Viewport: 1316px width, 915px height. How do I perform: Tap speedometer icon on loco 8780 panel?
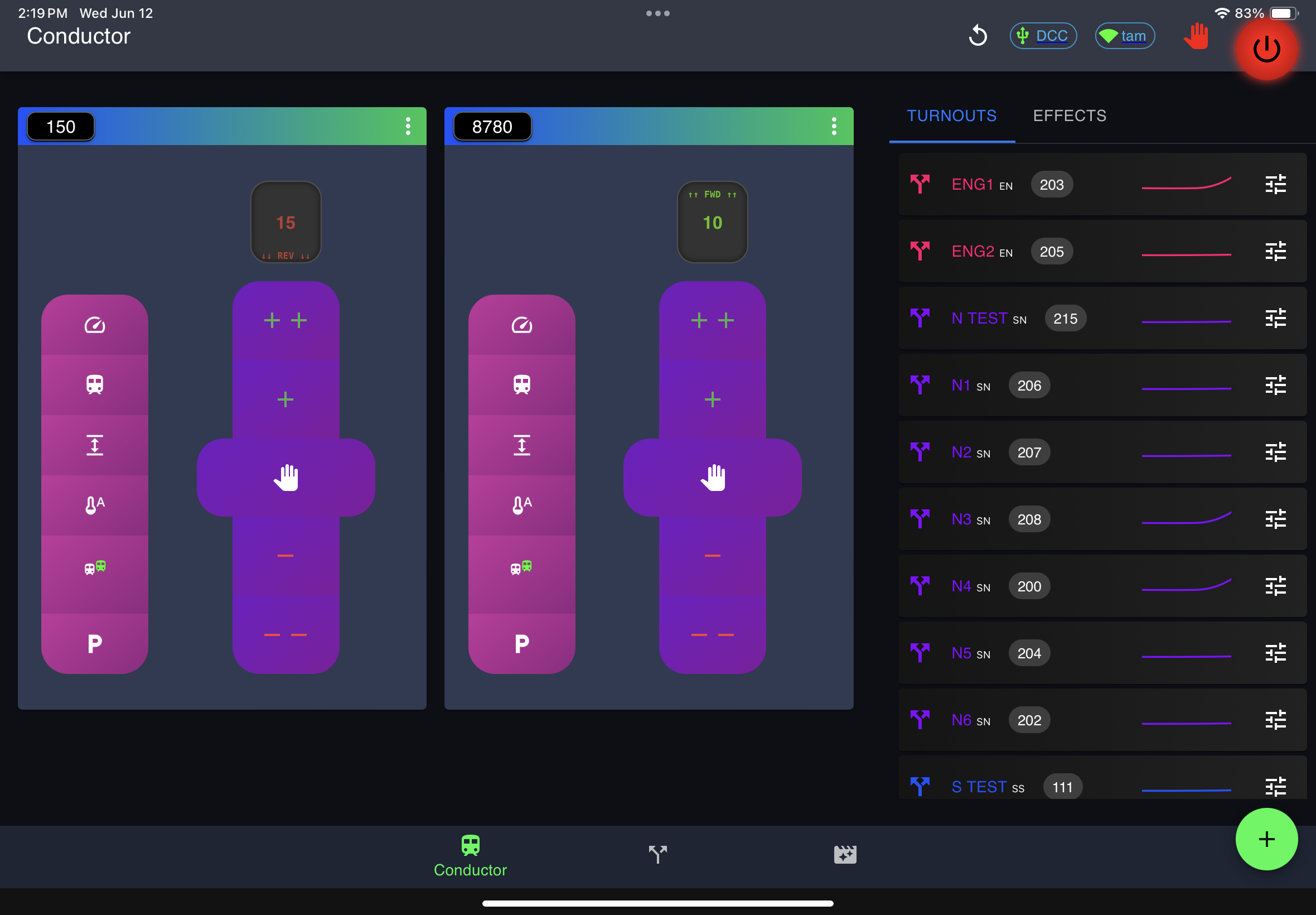(521, 325)
